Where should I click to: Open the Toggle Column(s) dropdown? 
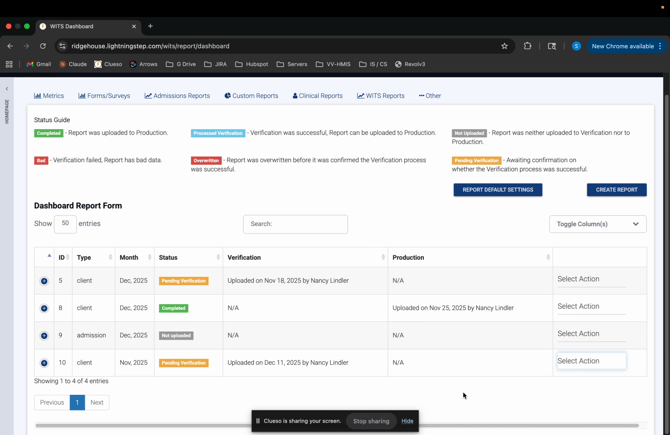pos(597,224)
